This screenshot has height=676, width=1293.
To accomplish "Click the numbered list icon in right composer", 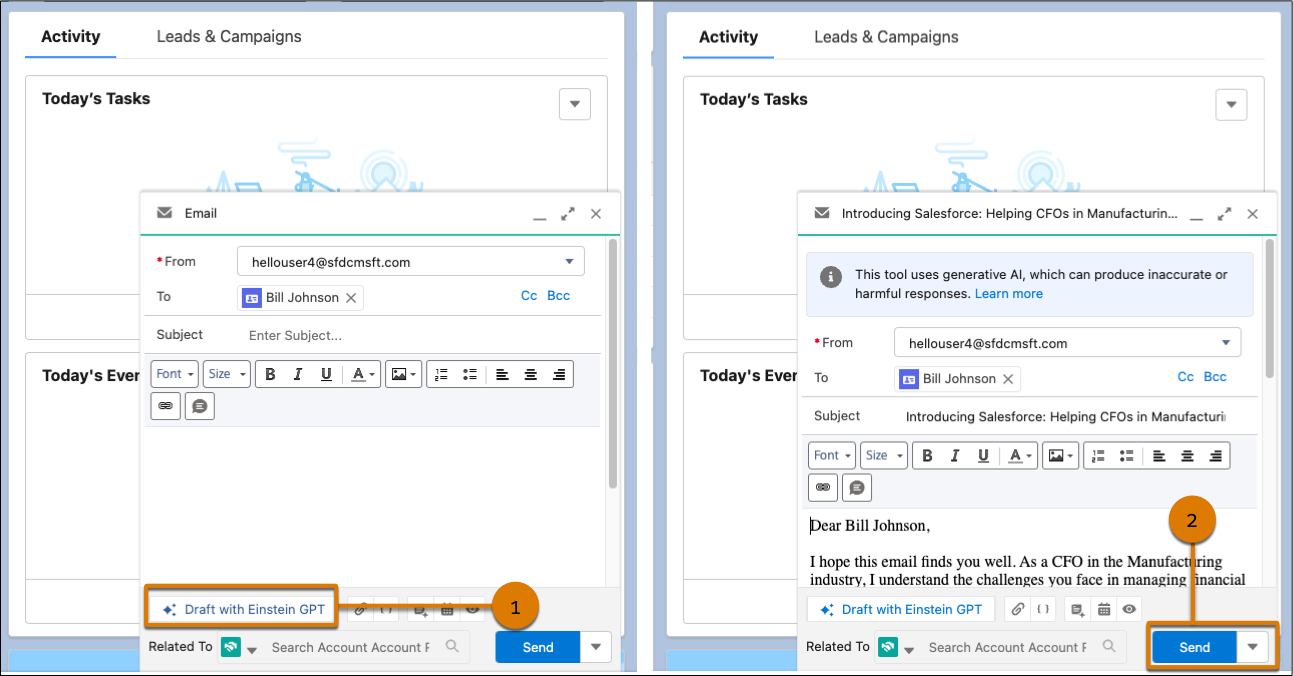I will [1098, 456].
